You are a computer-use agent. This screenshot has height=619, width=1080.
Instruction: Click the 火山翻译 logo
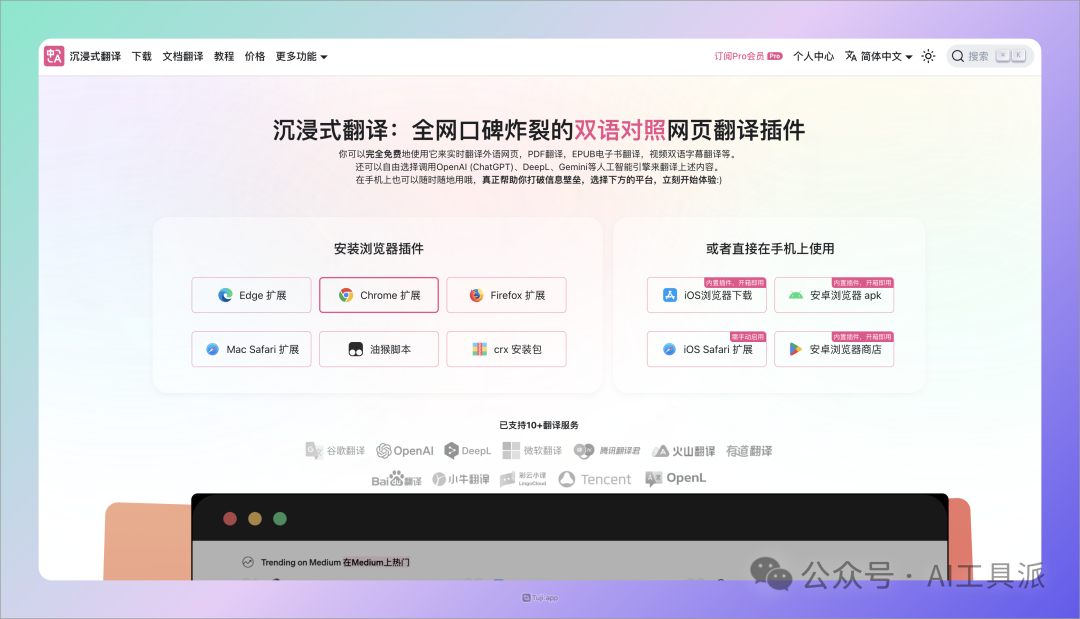point(683,450)
